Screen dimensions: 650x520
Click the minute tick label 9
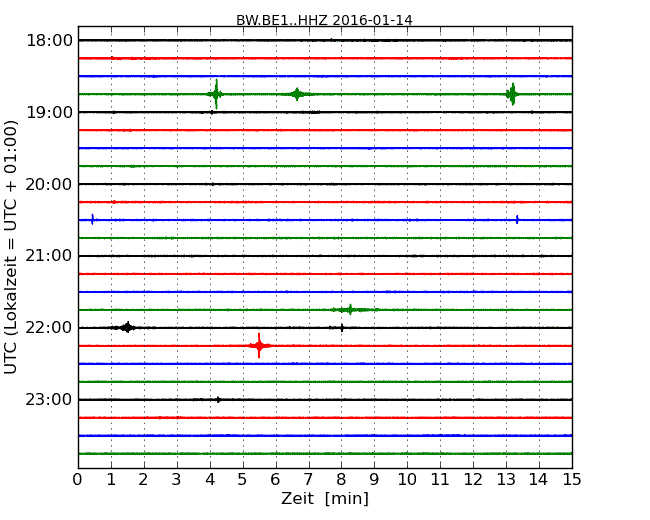pos(374,480)
